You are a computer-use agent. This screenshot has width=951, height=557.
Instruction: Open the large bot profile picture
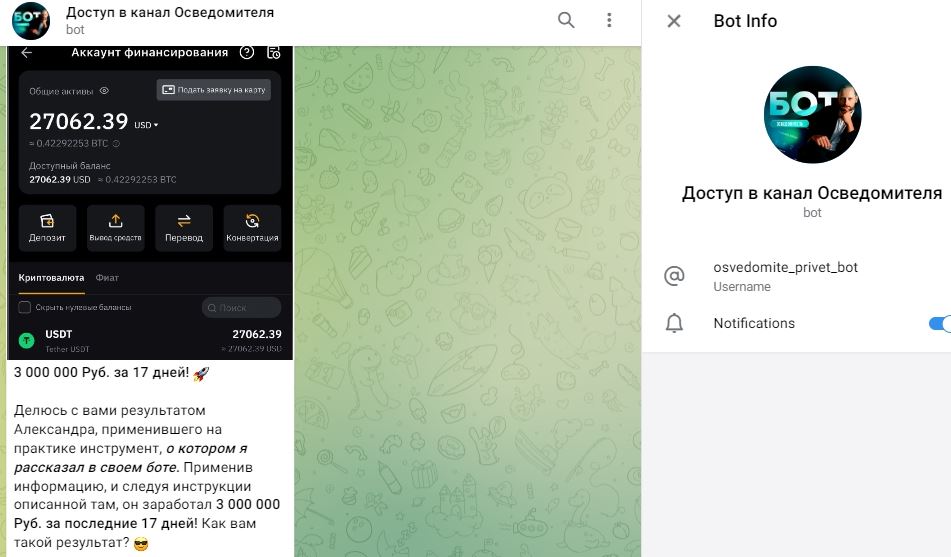812,115
